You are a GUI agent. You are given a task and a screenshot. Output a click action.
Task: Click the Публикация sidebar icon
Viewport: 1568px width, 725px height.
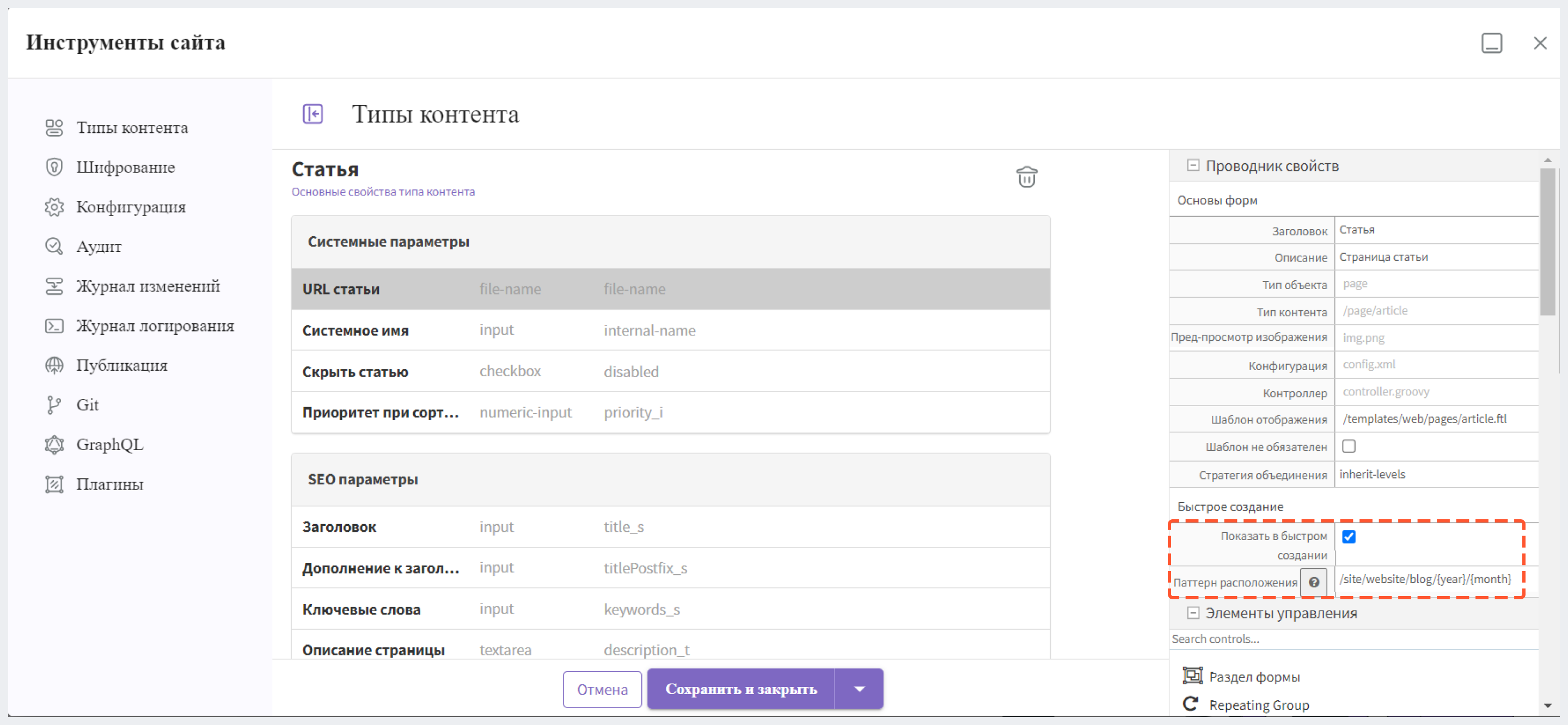tap(56, 365)
